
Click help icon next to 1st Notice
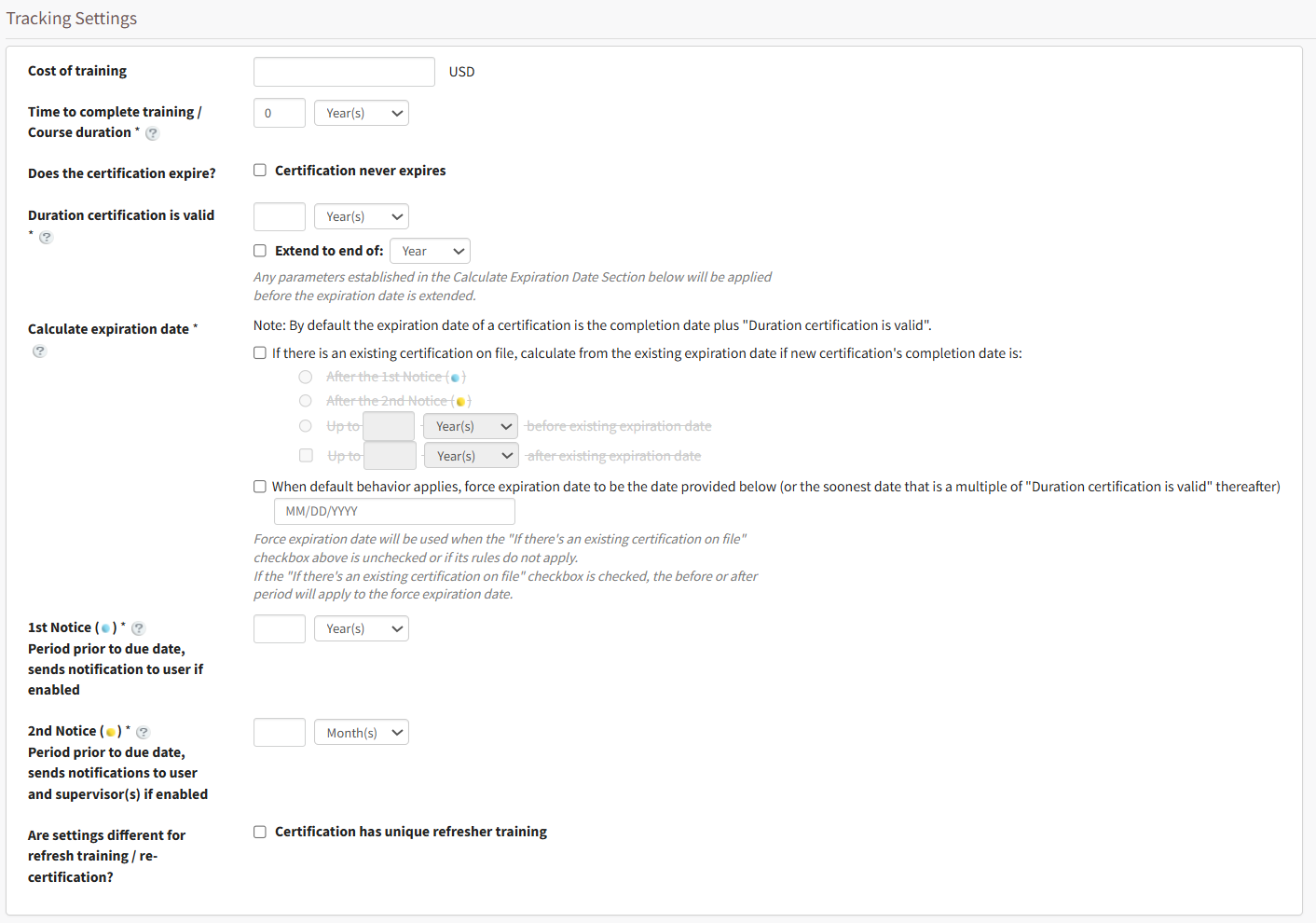[x=139, y=628]
